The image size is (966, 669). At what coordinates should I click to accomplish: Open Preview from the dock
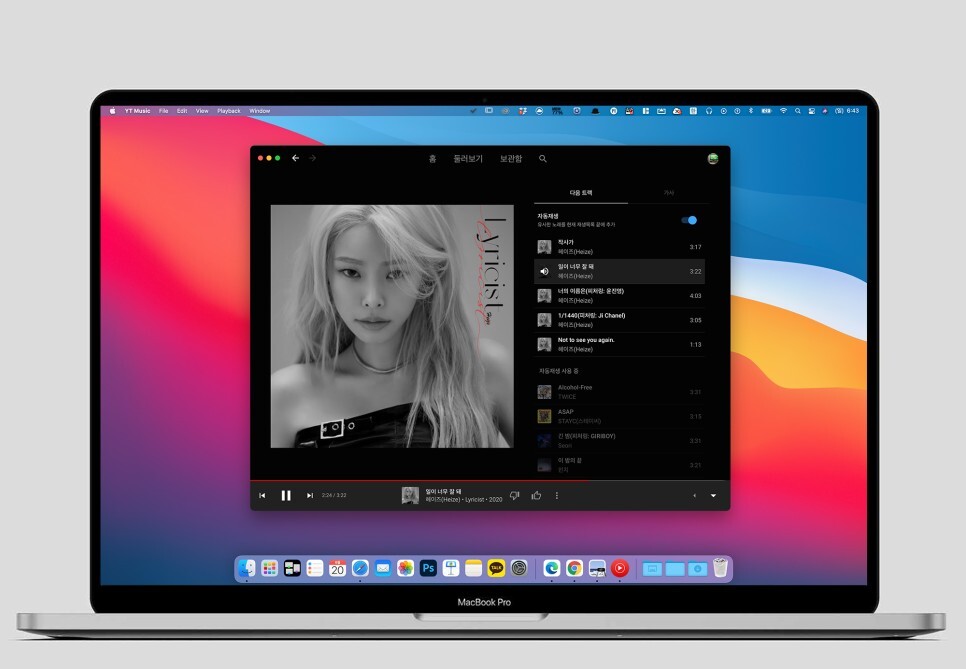pyautogui.click(x=597, y=568)
